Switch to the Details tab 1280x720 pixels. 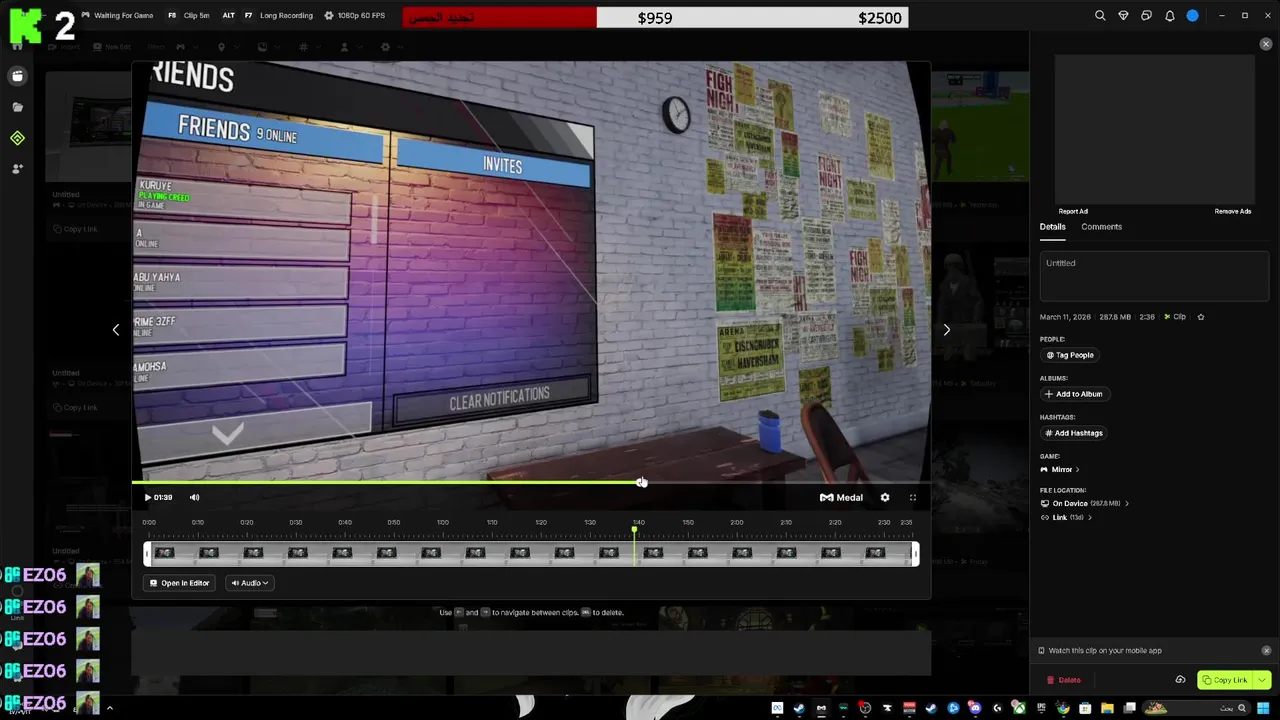[1052, 227]
